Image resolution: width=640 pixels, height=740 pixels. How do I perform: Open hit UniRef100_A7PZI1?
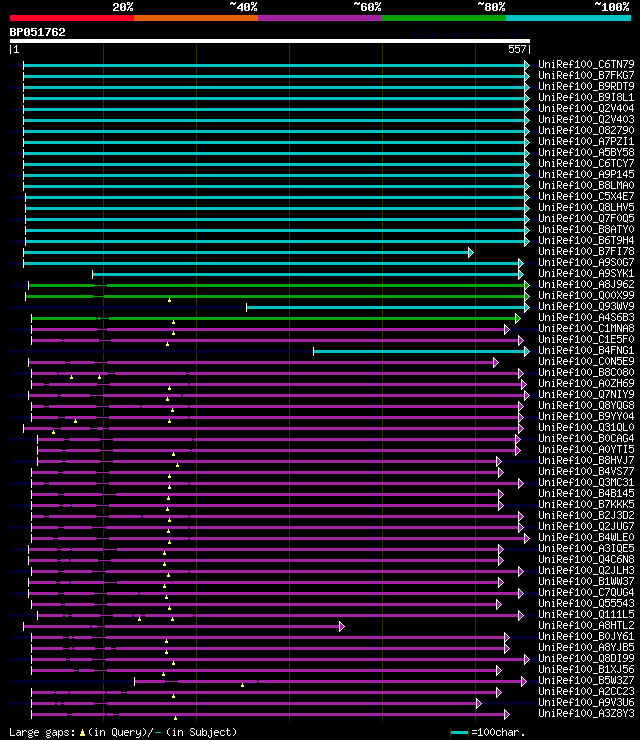click(x=586, y=141)
